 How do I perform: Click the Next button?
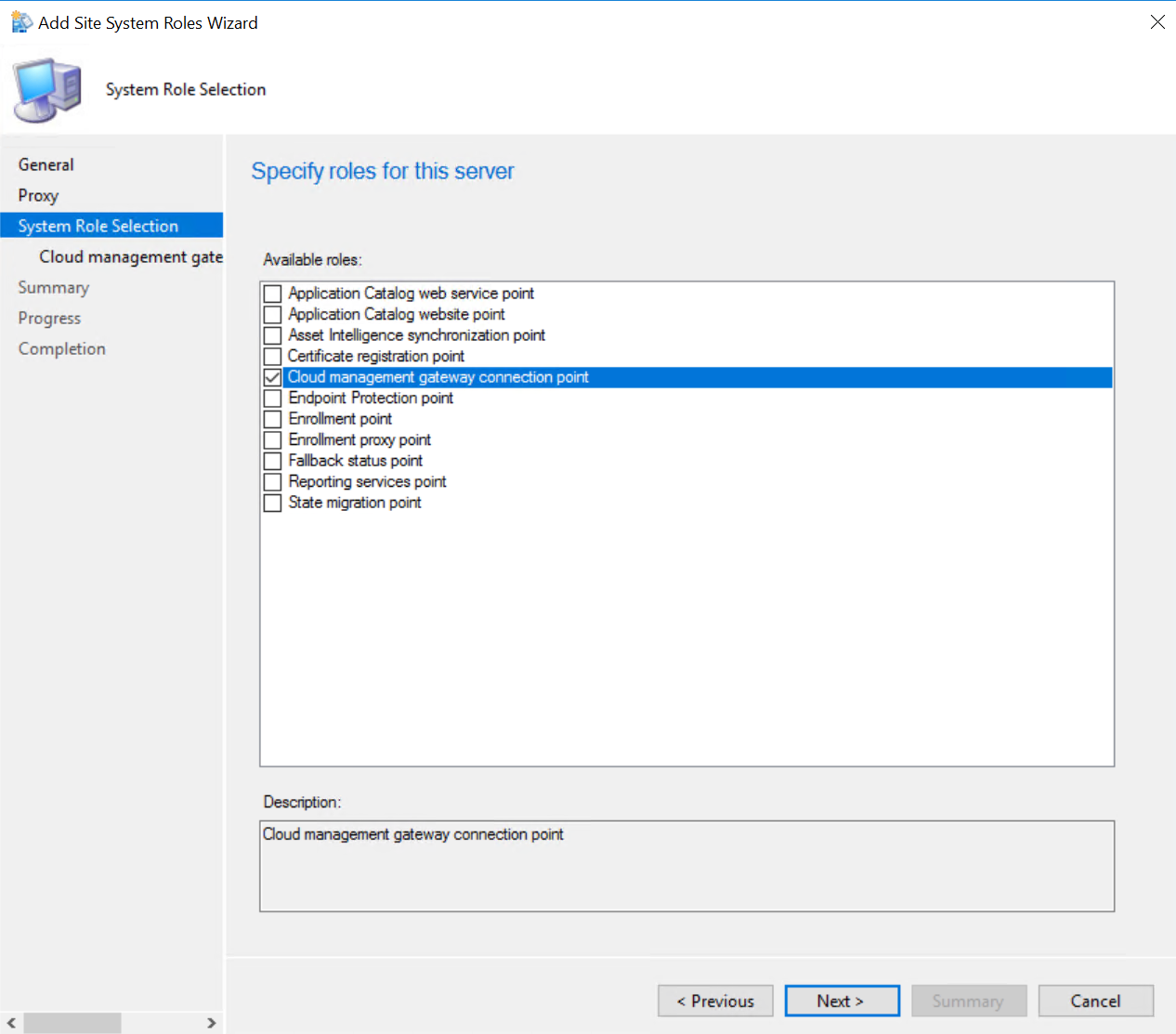(x=842, y=1001)
